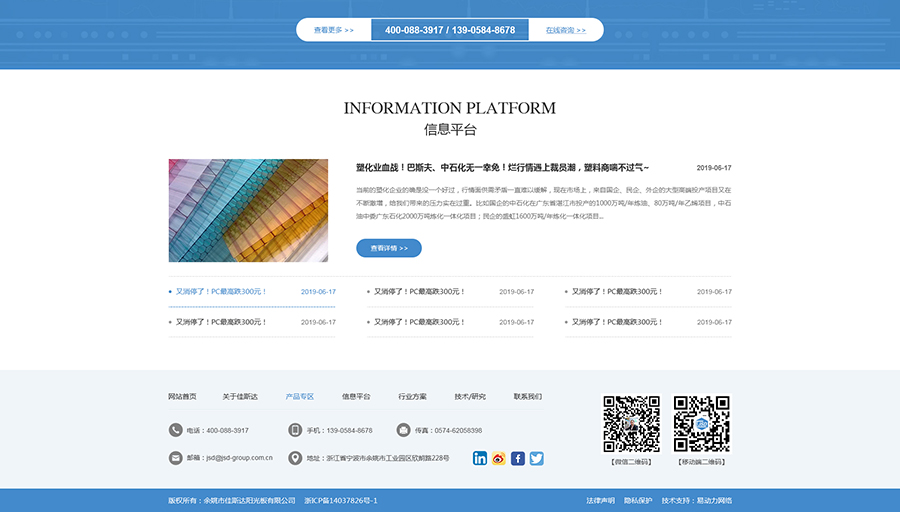Click the email envelope icon in footer
The image size is (900, 512).
tap(176, 458)
